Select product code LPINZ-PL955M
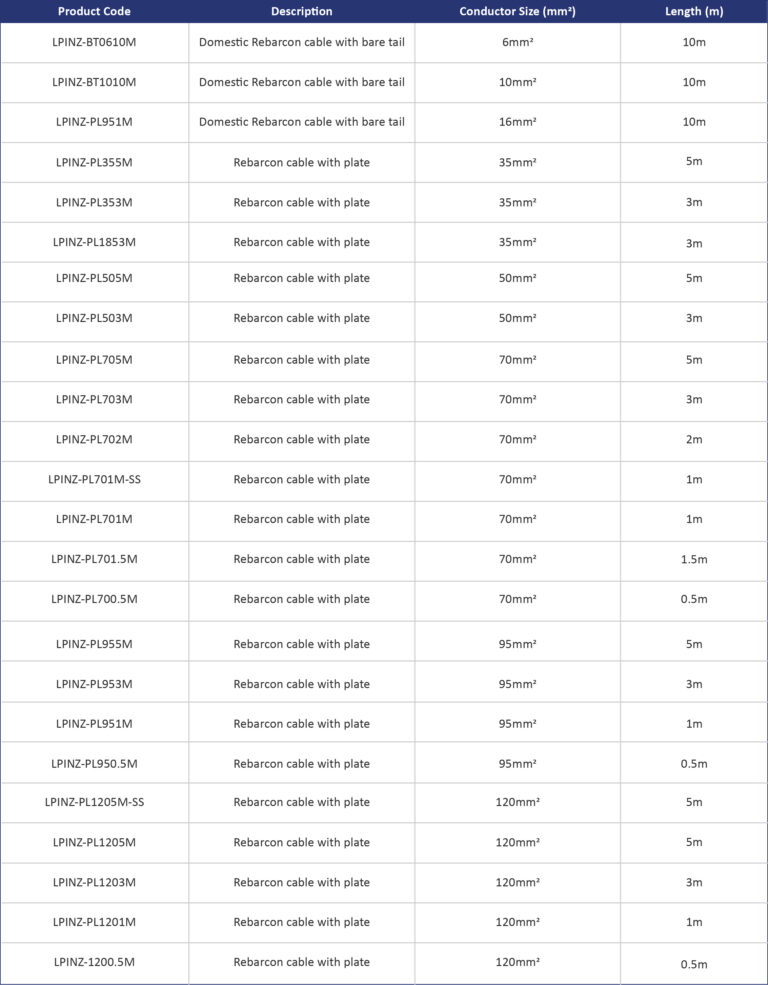Screen dimensions: 768x985 pyautogui.click(x=94, y=644)
